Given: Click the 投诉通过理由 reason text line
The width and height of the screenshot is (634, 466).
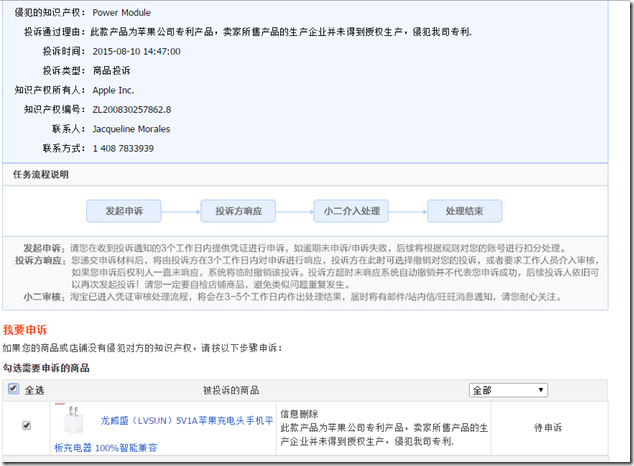Looking at the screenshot, I should pos(248,32).
